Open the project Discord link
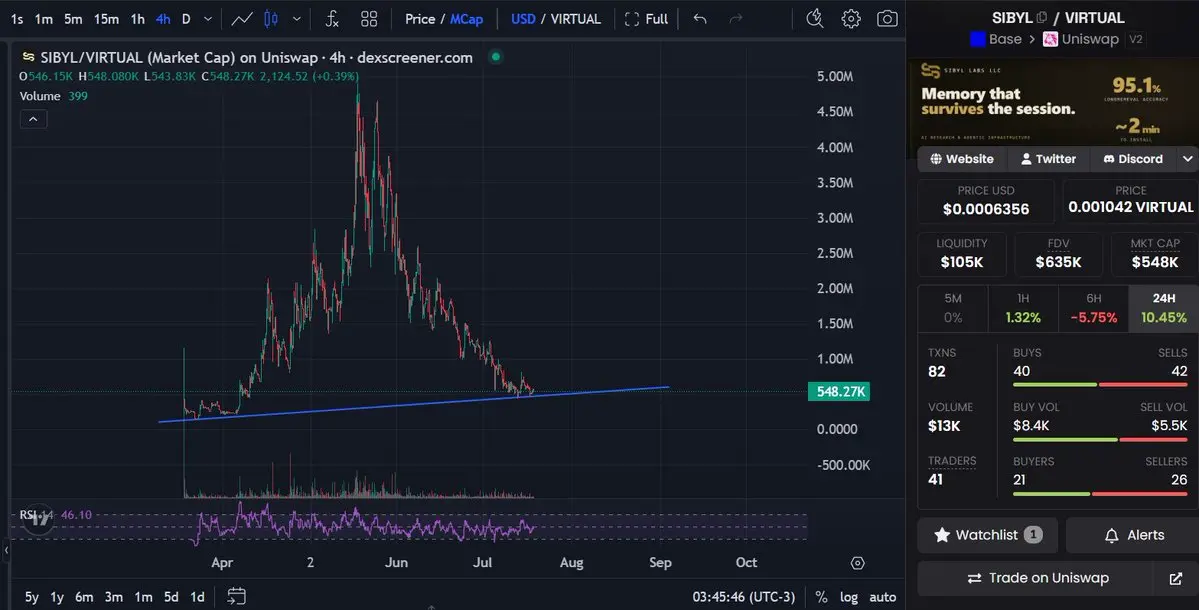The image size is (1199, 610). (x=1133, y=159)
